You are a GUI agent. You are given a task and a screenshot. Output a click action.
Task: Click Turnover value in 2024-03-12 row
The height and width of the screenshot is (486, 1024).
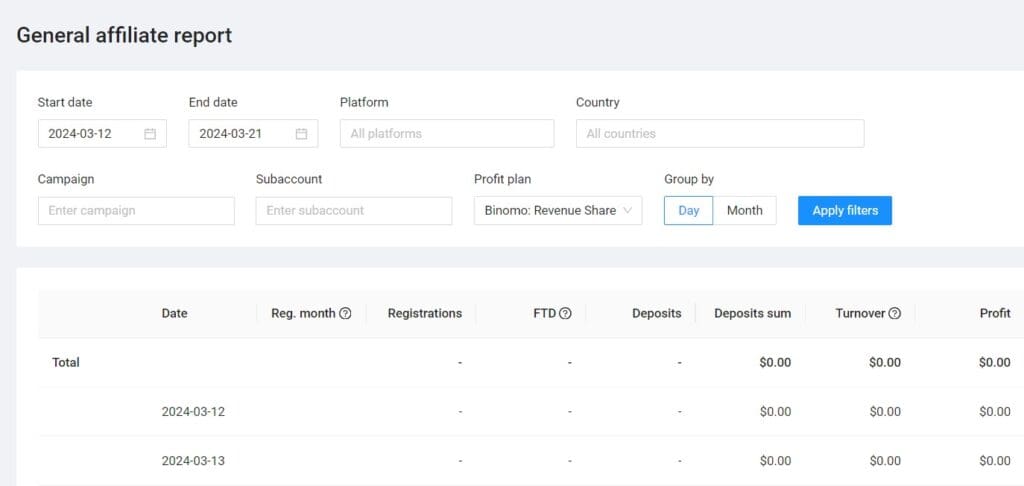[x=885, y=412]
